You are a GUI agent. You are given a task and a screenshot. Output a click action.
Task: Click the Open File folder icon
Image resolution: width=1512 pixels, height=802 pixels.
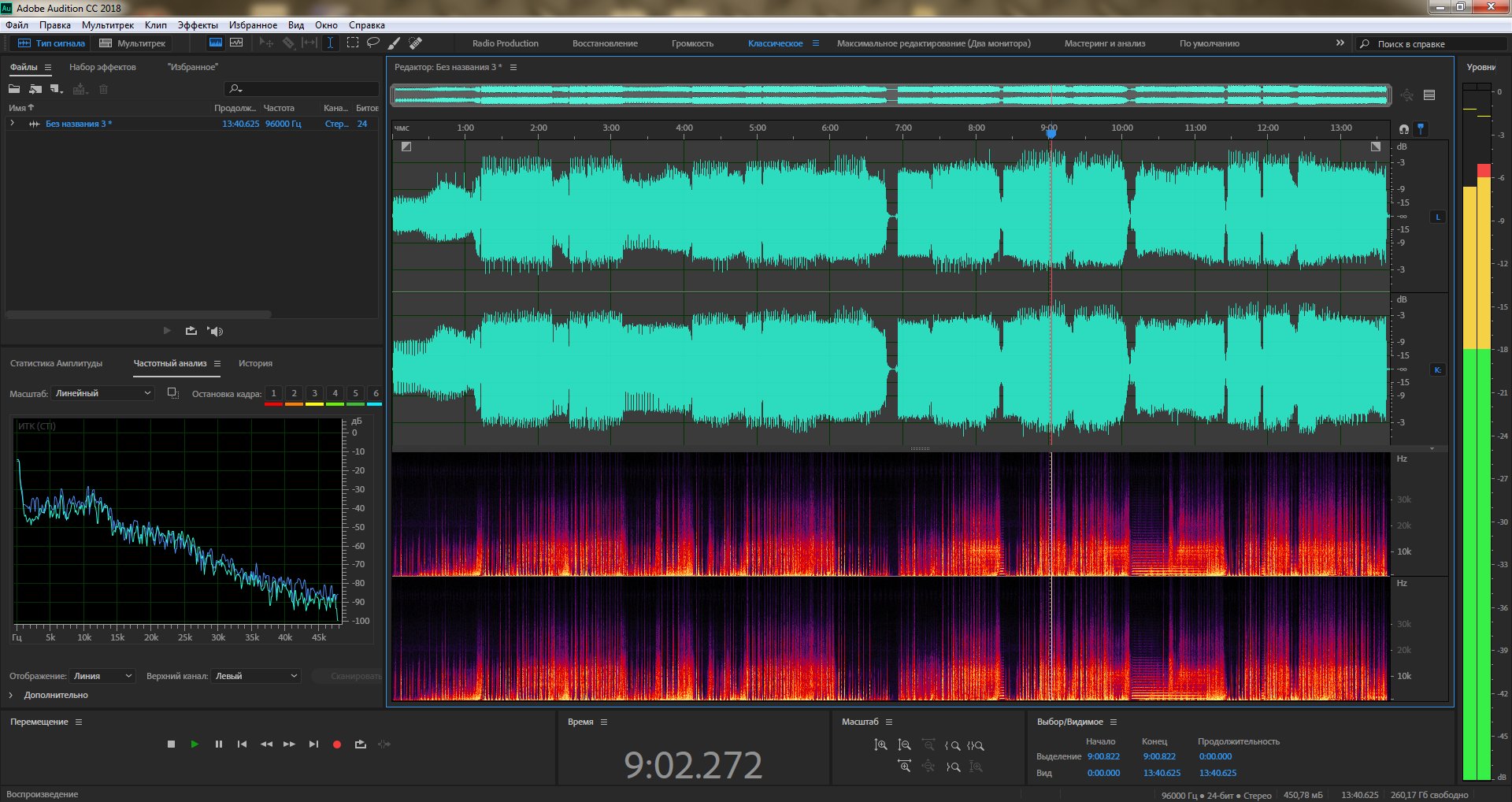[x=14, y=89]
